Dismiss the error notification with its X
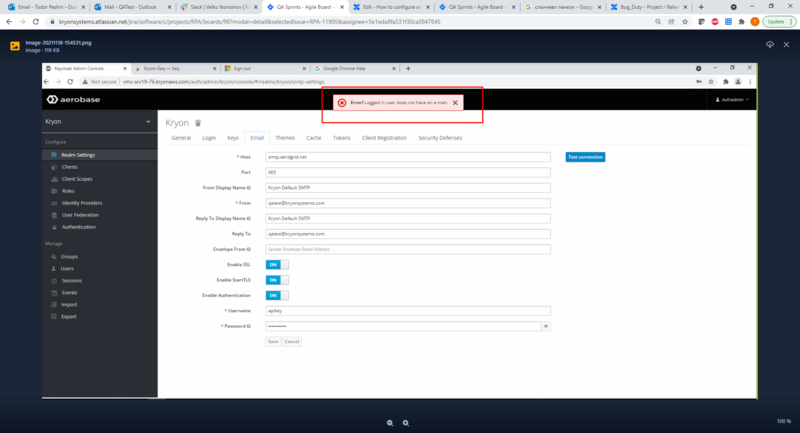The height and width of the screenshot is (433, 800). [455, 103]
